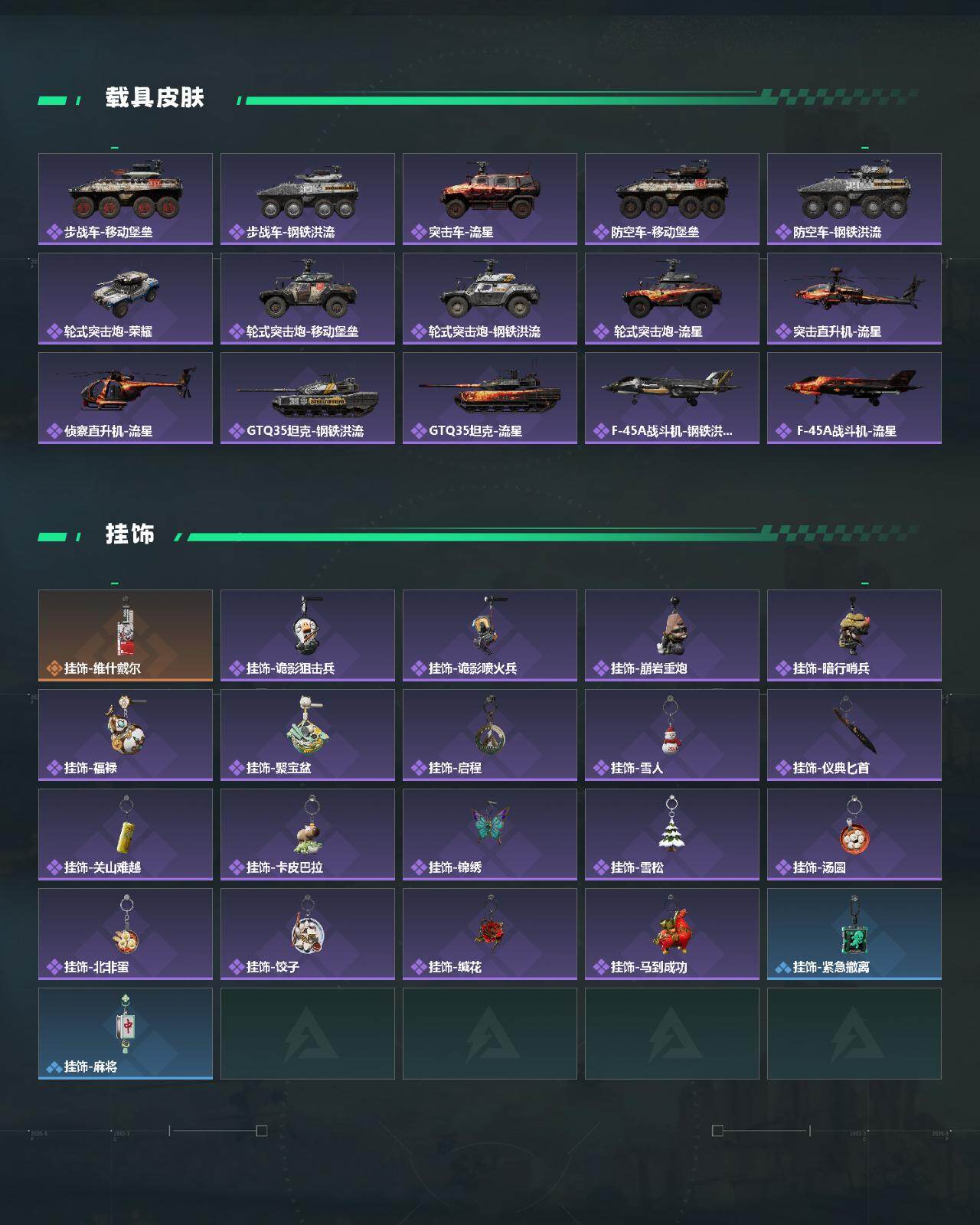Select the 挂饰-雪松 snowy tree charm
Viewport: 980px width, 1225px height.
coord(672,835)
